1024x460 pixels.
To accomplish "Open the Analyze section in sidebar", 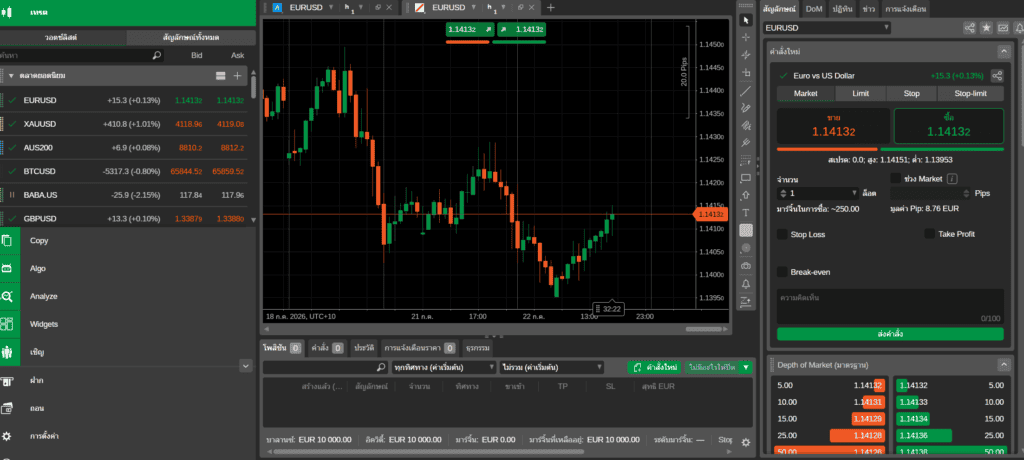I will [43, 296].
